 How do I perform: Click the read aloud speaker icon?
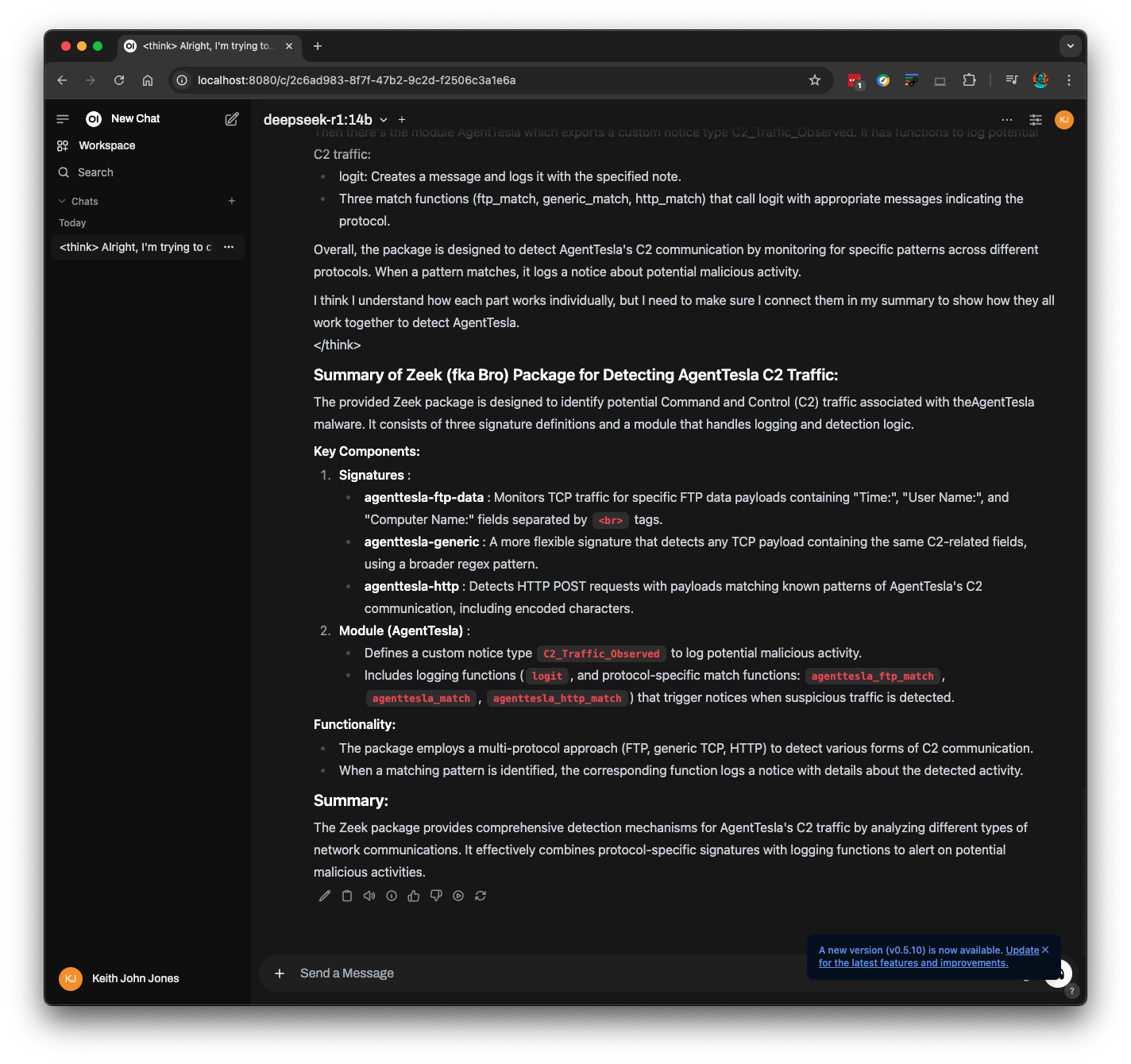point(369,896)
